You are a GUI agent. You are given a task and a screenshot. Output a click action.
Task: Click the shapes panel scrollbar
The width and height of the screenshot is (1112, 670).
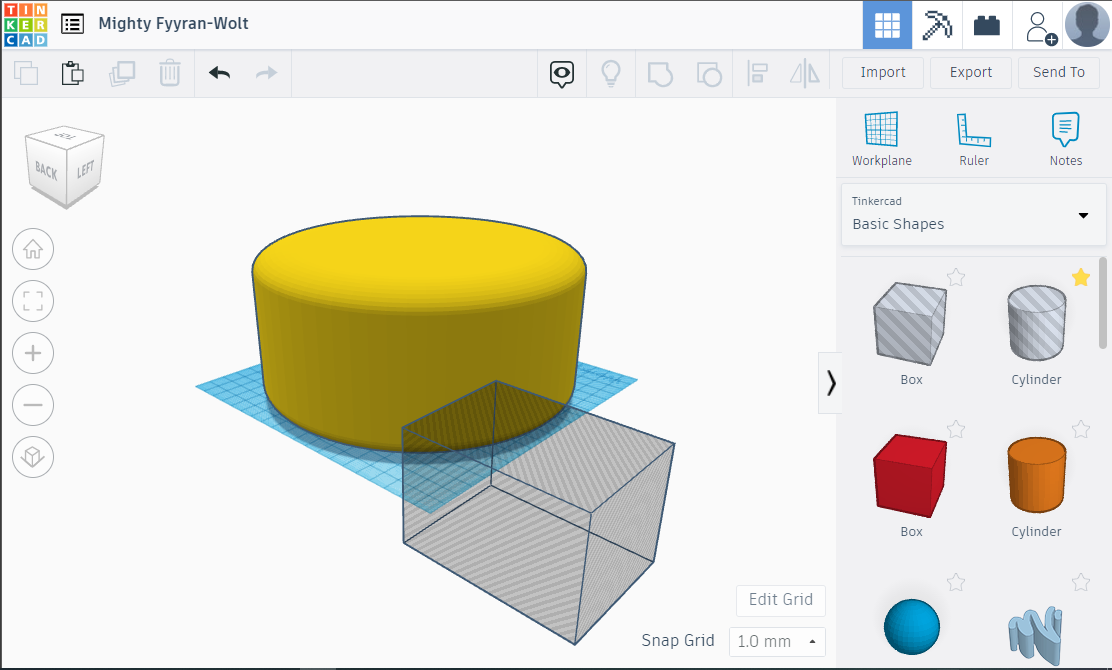1103,303
